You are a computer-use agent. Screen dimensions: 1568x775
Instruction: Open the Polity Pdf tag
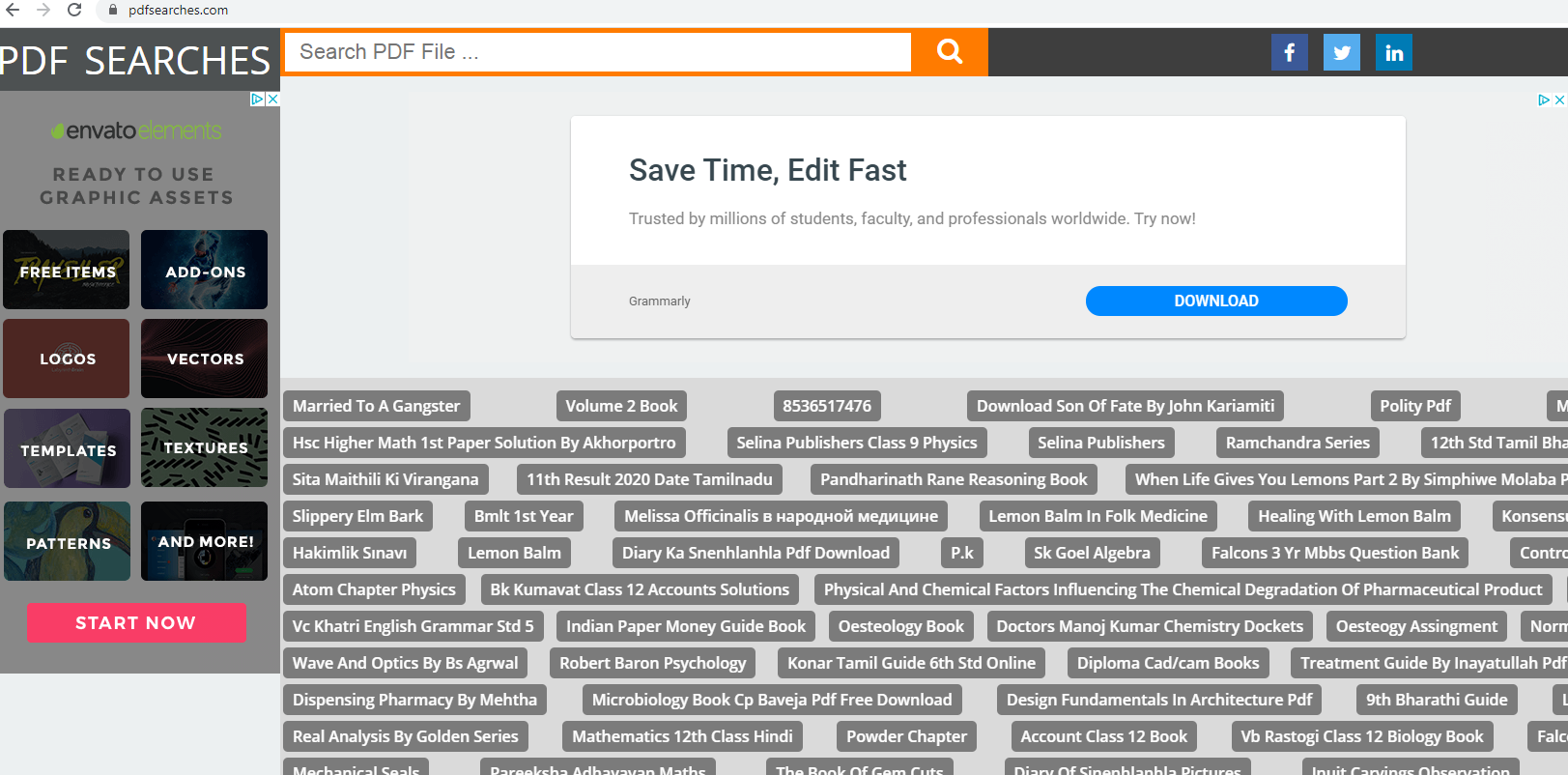[x=1414, y=406]
